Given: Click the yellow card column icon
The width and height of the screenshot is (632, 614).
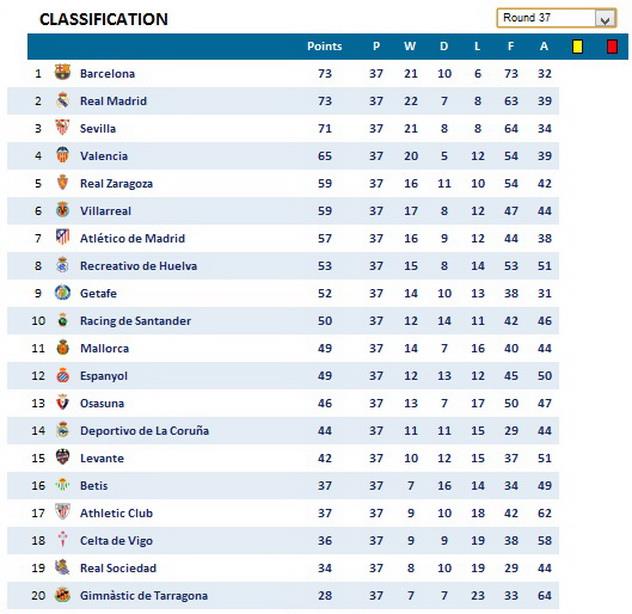Looking at the screenshot, I should tap(577, 46).
